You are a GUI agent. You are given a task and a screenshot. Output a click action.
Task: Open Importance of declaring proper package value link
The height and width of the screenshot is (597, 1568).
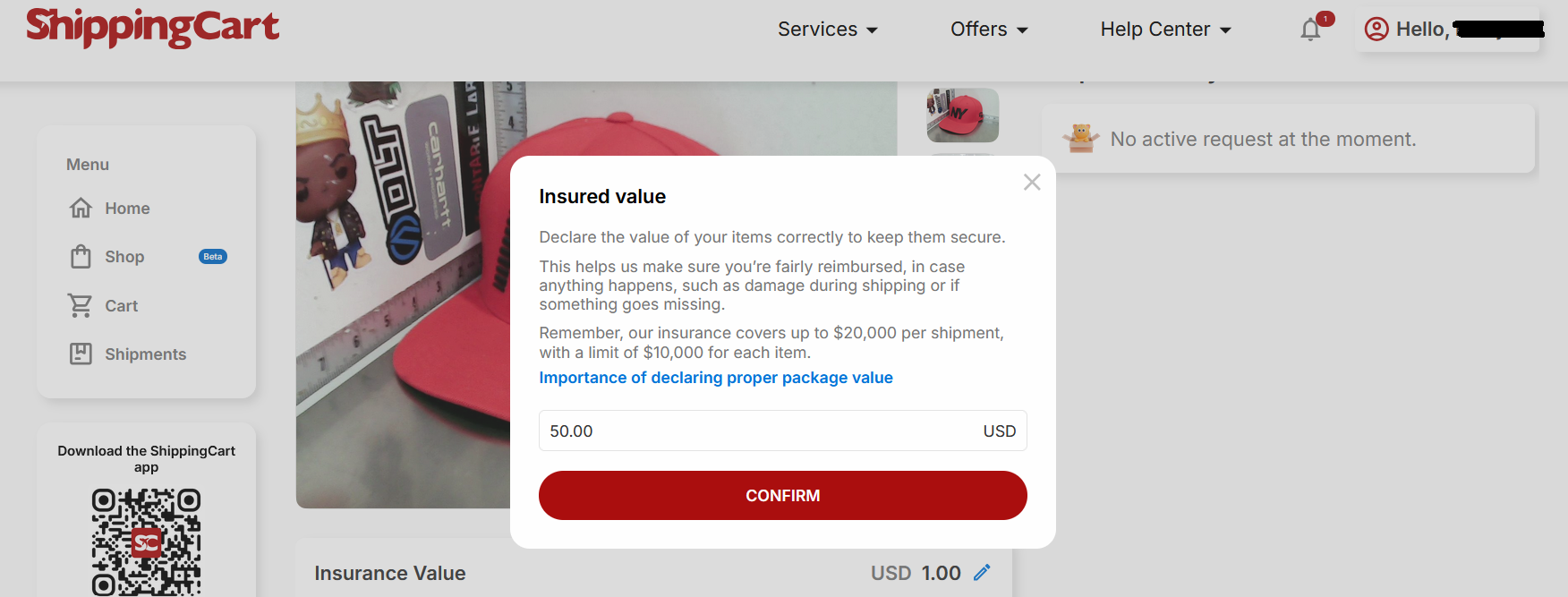pos(715,378)
